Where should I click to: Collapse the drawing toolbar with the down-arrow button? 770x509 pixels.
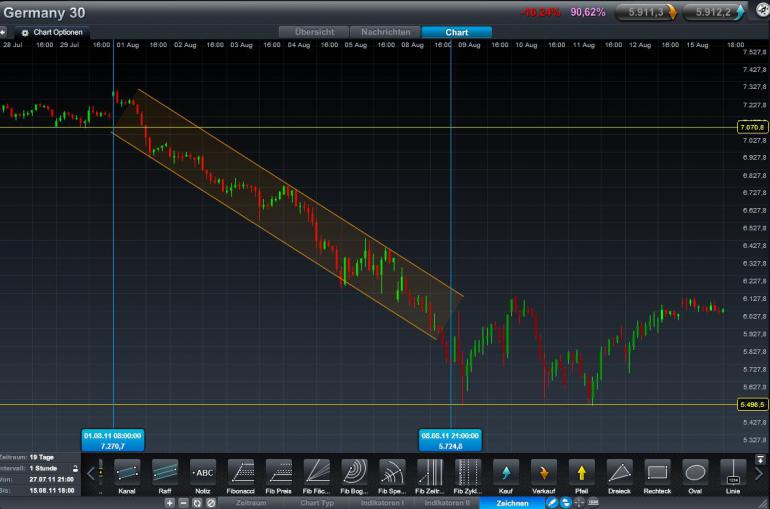pyautogui.click(x=760, y=459)
